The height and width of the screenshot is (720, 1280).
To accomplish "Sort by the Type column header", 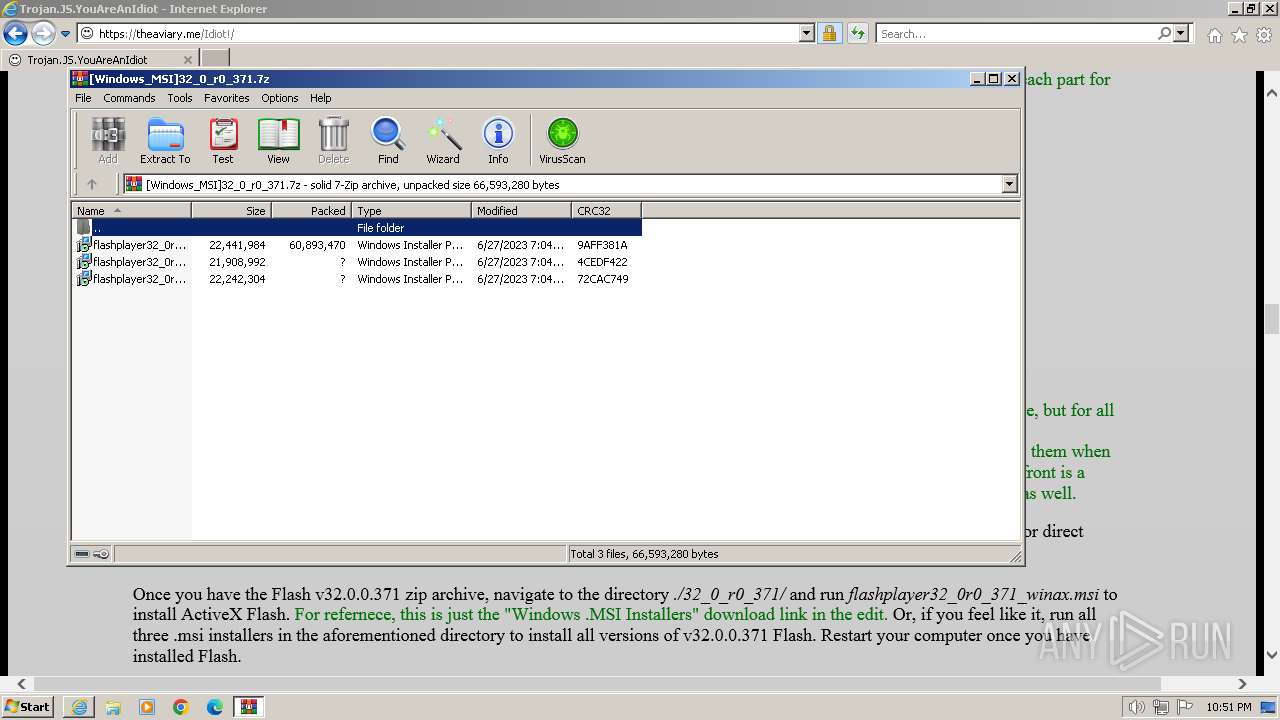I will (412, 210).
